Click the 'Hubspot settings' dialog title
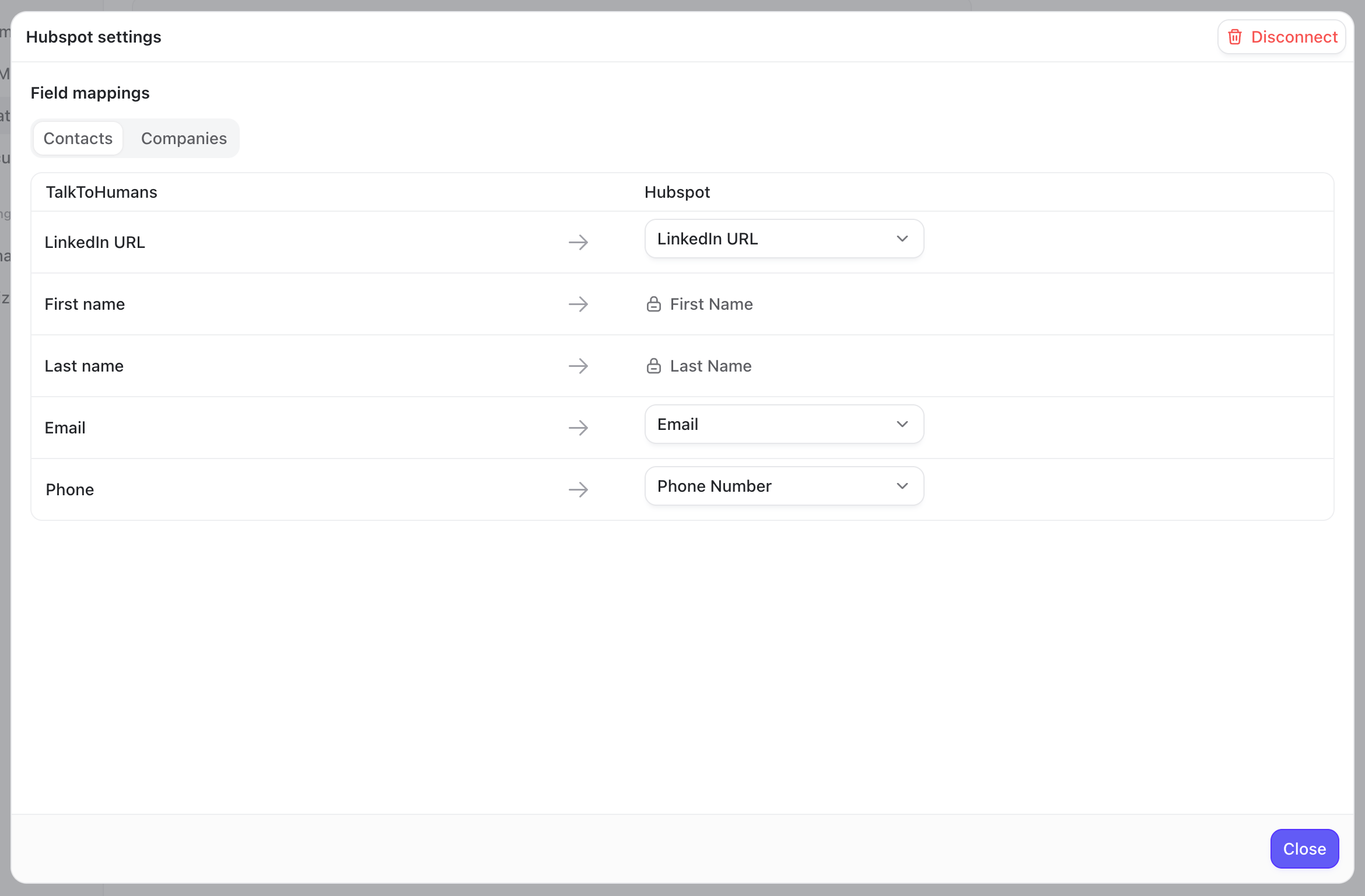 [x=93, y=37]
